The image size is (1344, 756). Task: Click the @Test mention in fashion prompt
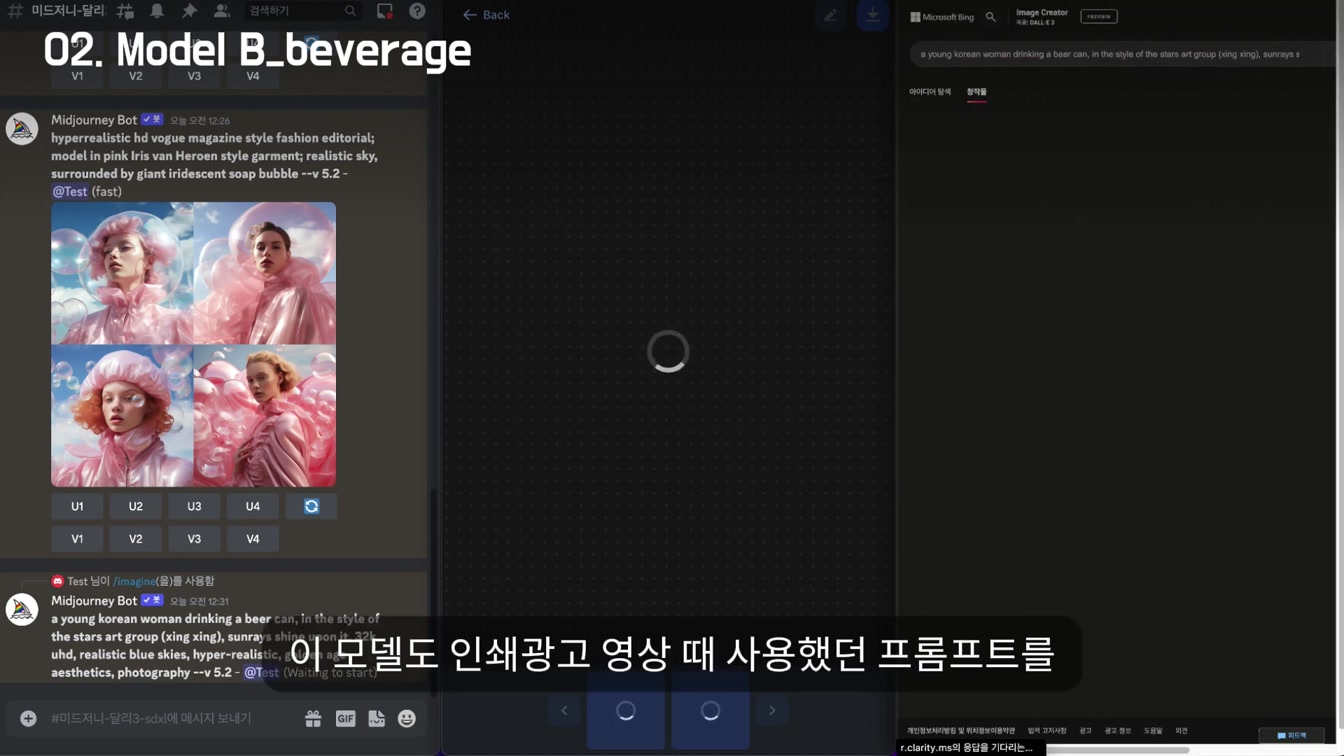point(70,191)
